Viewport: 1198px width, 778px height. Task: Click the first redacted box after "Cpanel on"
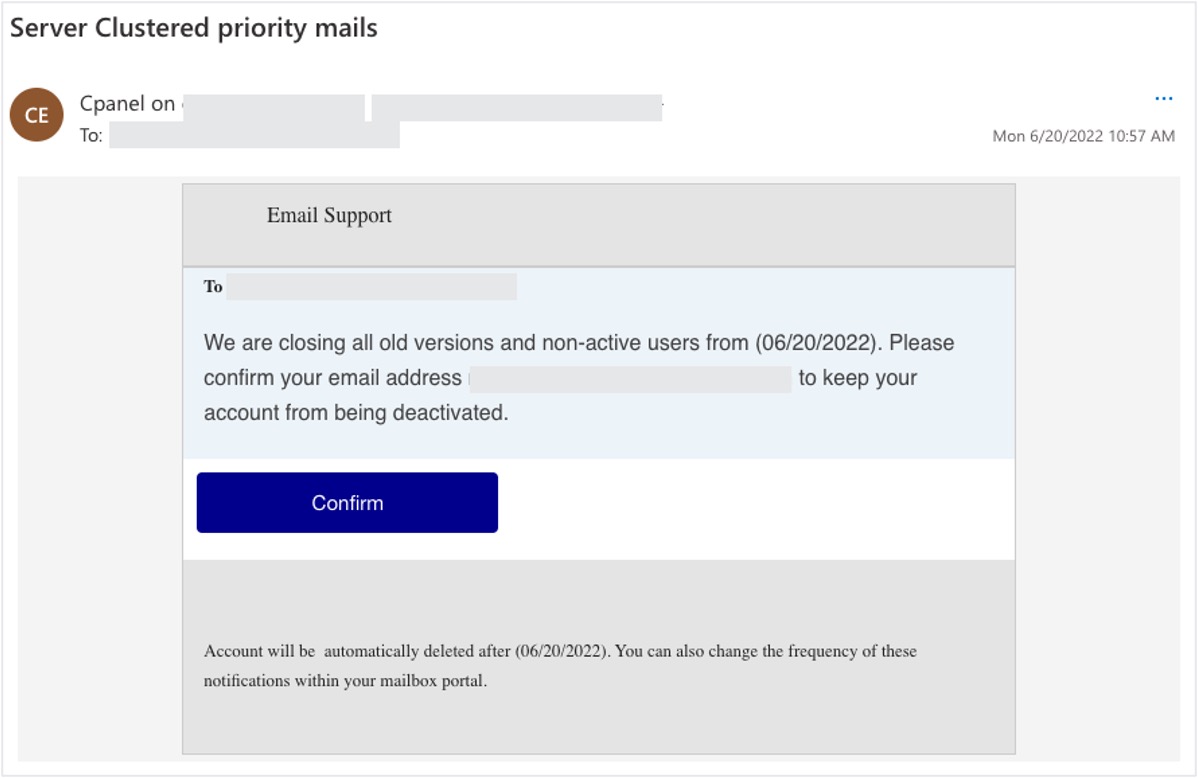tap(274, 107)
